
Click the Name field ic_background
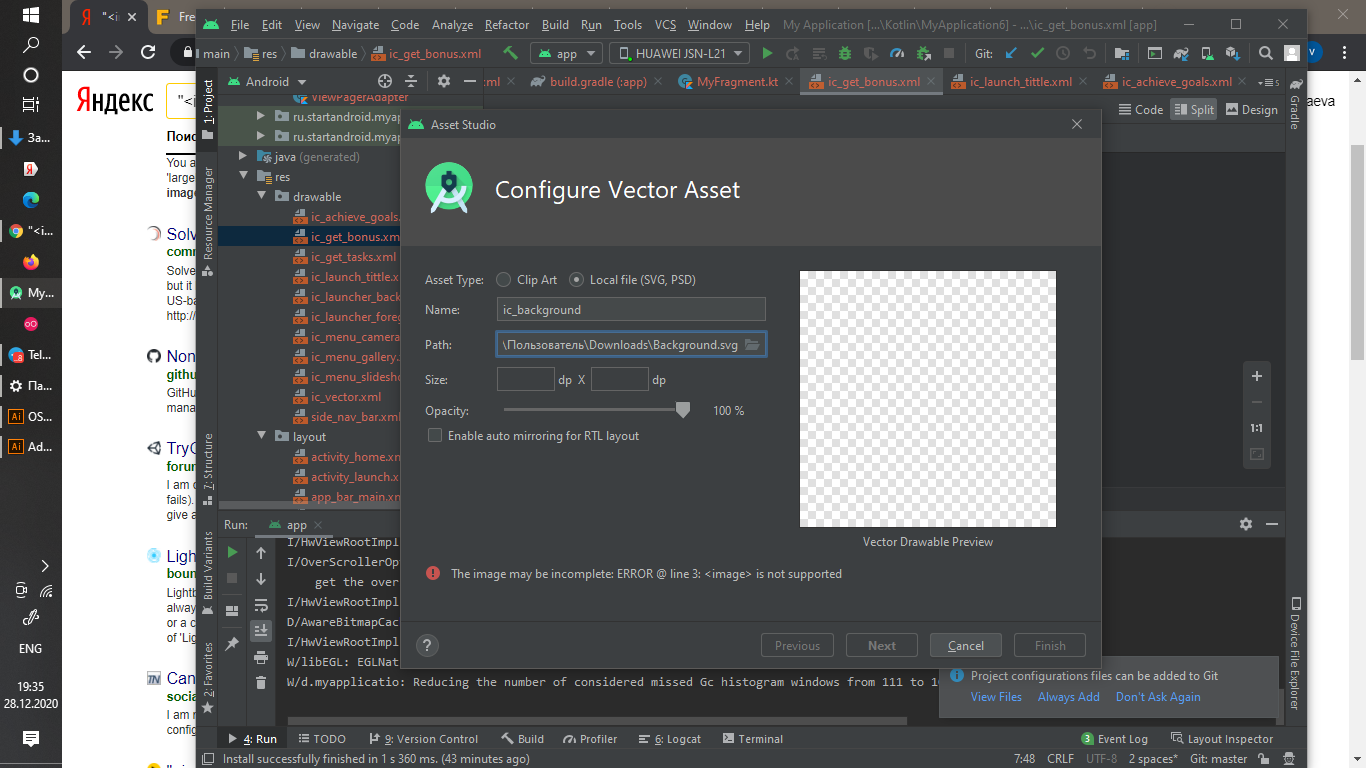[x=631, y=310]
